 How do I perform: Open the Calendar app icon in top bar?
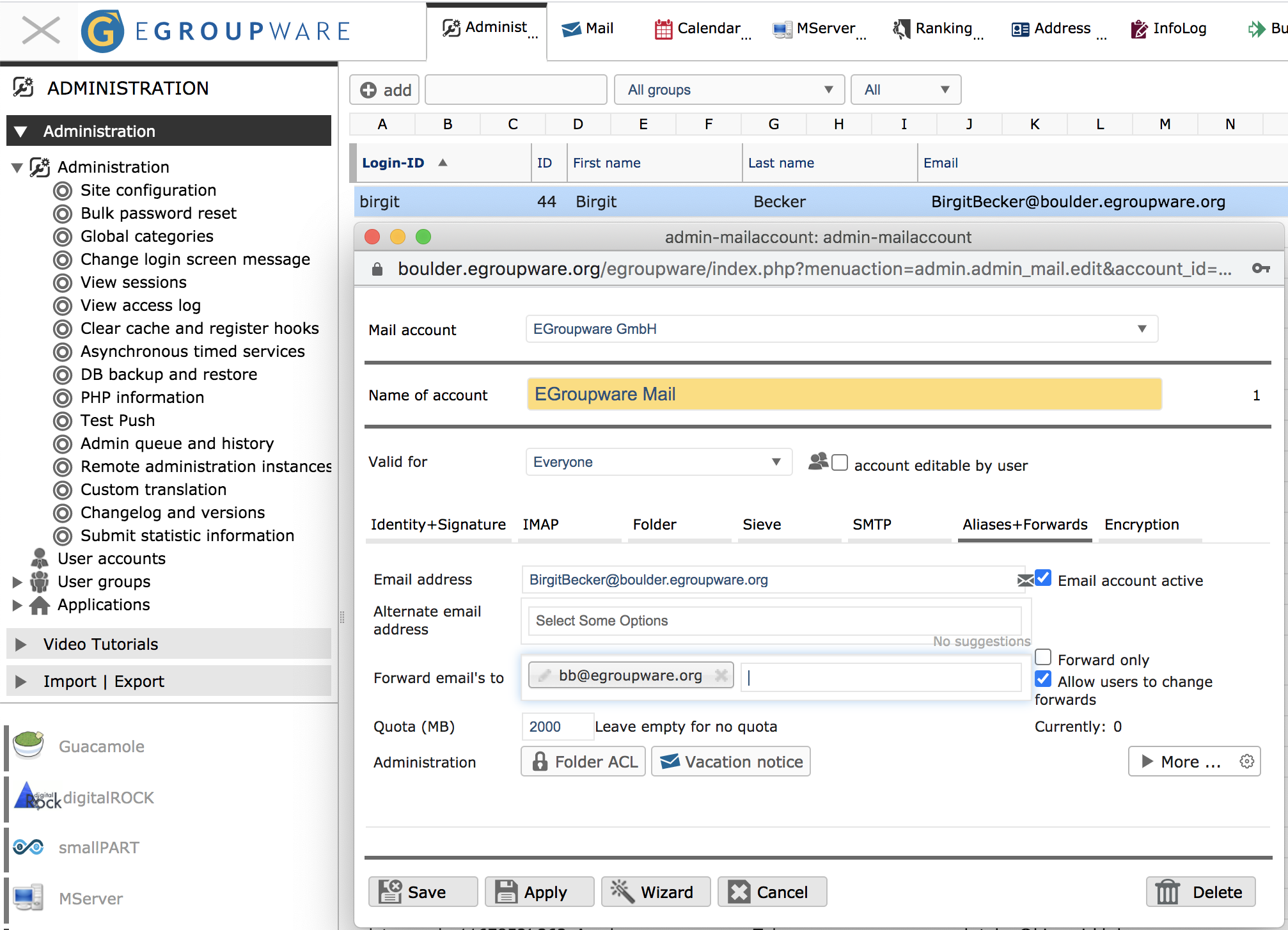663,29
